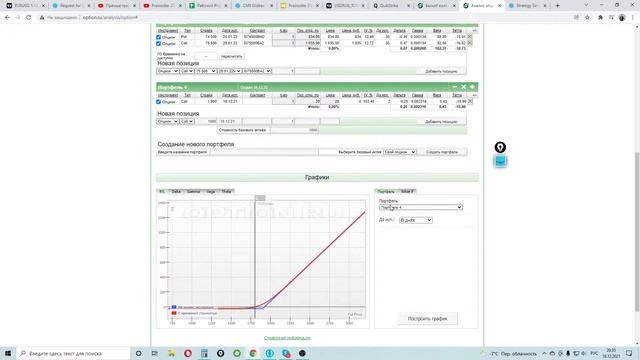Go back with browser back arrow
Screen dimensions: 640x360
pos(7,18)
